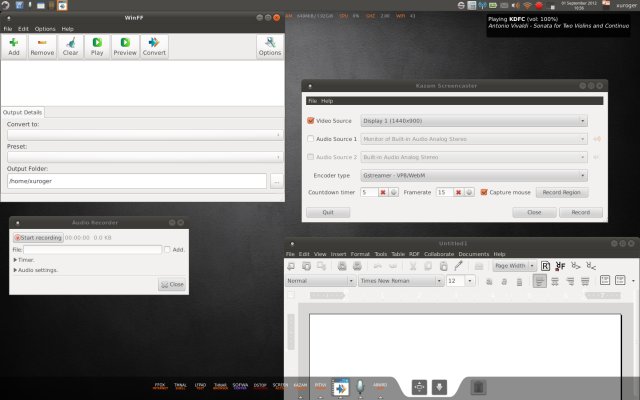640x400 pixels.
Task: Click the microphone icon in the dock
Action: tap(360, 387)
